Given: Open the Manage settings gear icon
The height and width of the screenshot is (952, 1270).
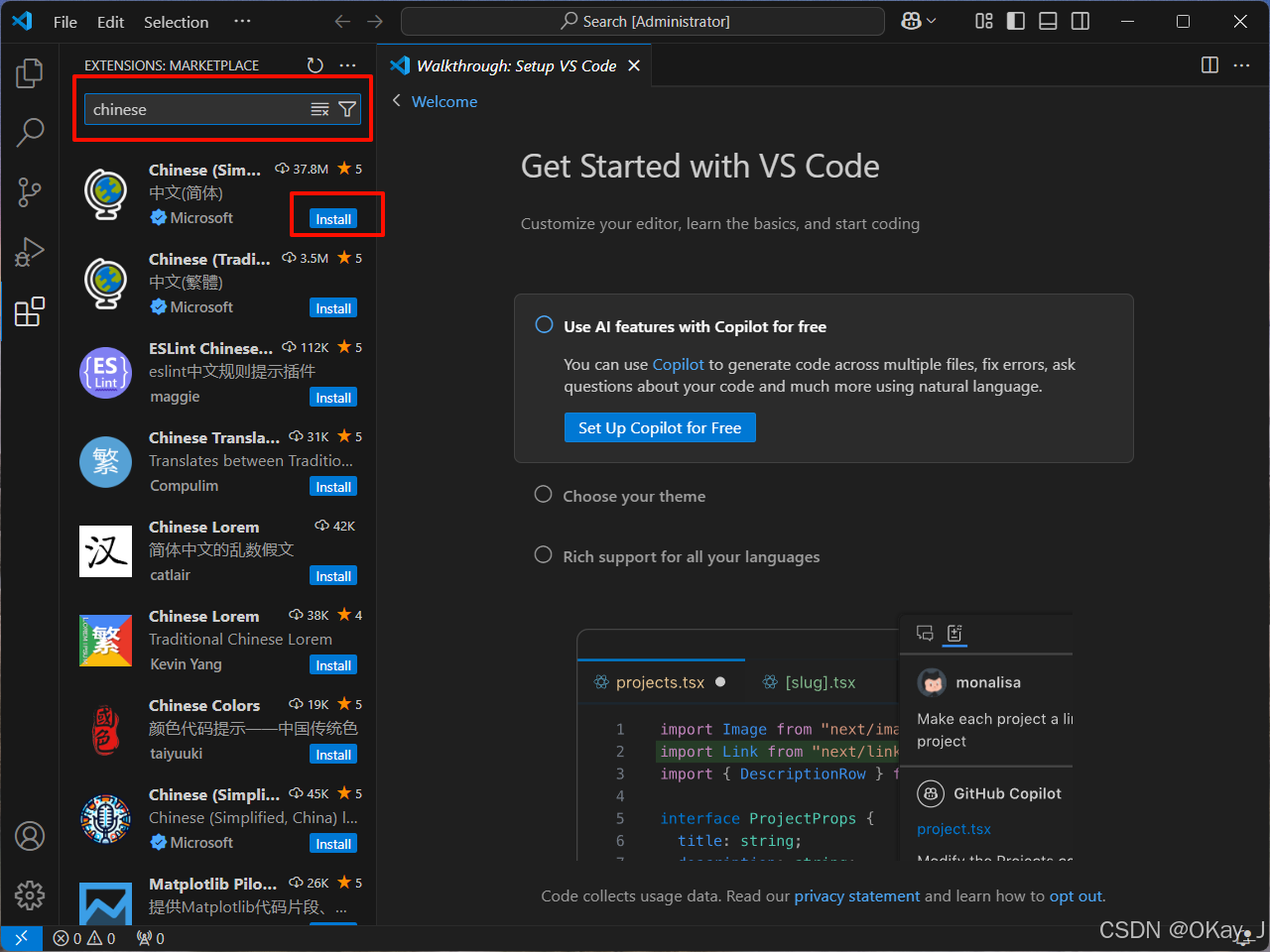Looking at the screenshot, I should tap(30, 895).
